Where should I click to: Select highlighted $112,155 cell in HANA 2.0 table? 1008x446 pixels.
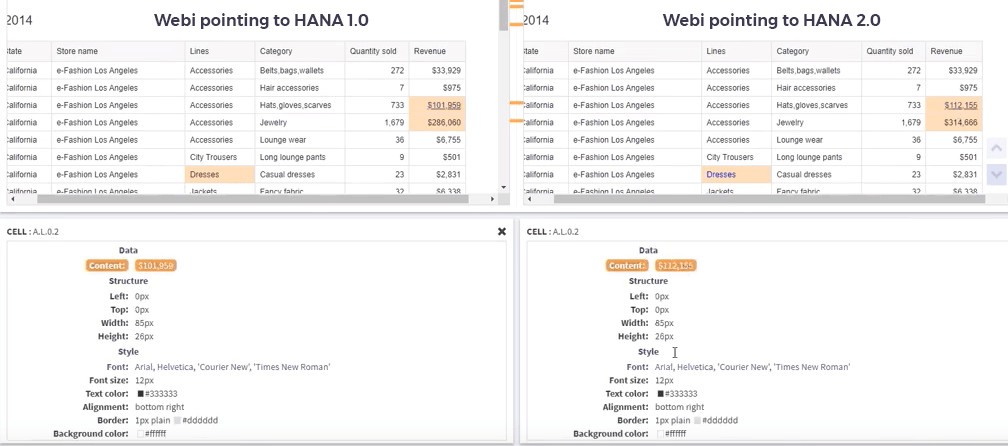pyautogui.click(x=954, y=105)
